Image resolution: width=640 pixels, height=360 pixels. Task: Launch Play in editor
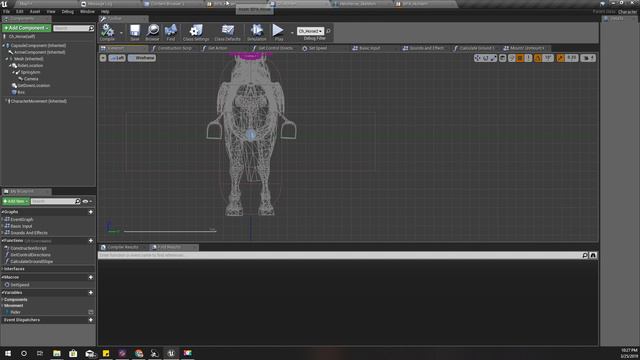coord(278,32)
